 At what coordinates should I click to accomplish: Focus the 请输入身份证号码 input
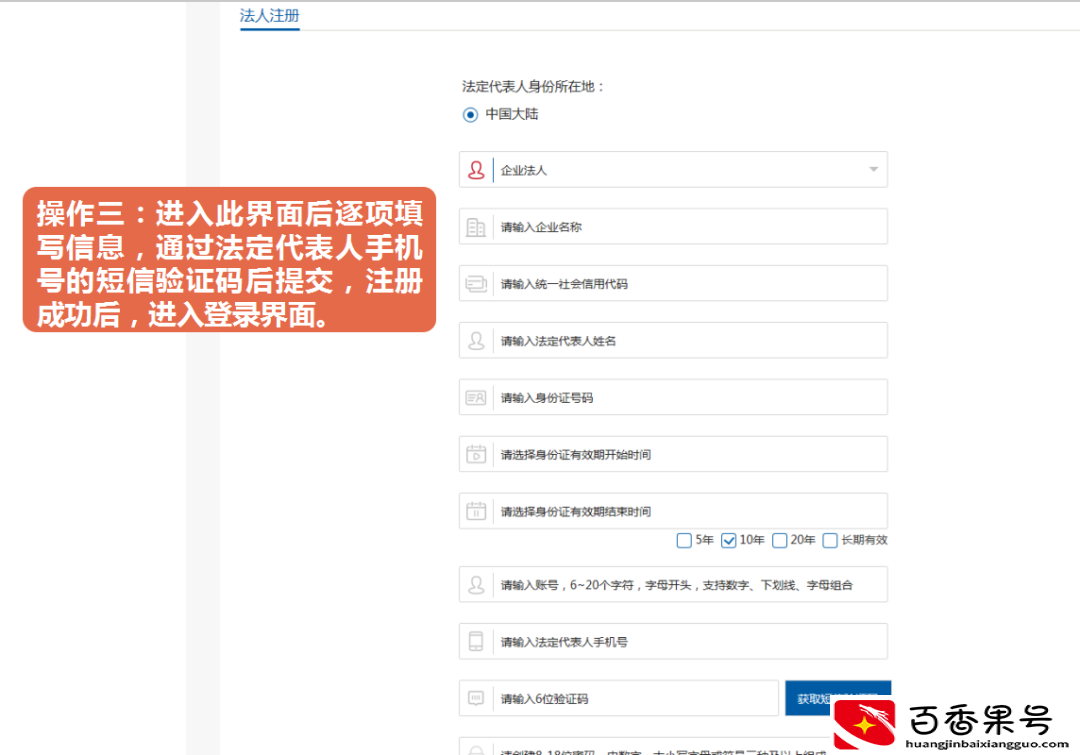[673, 397]
